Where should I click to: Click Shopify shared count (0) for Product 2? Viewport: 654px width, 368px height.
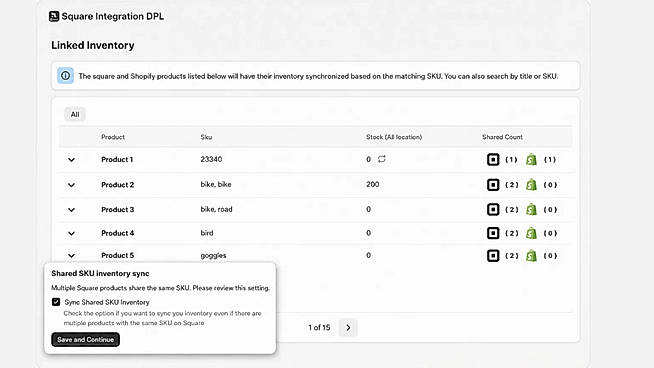pos(550,185)
